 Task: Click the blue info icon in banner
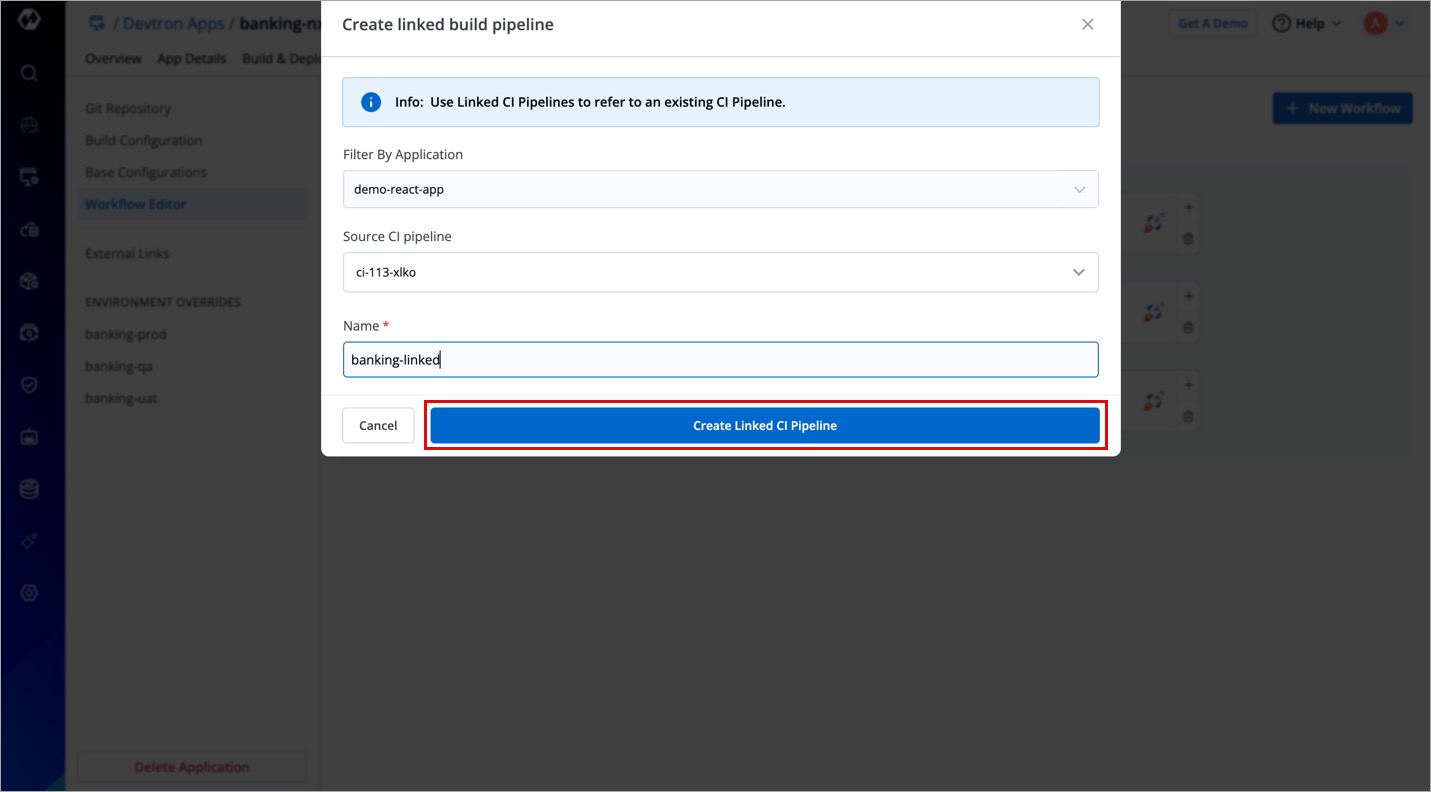(371, 102)
